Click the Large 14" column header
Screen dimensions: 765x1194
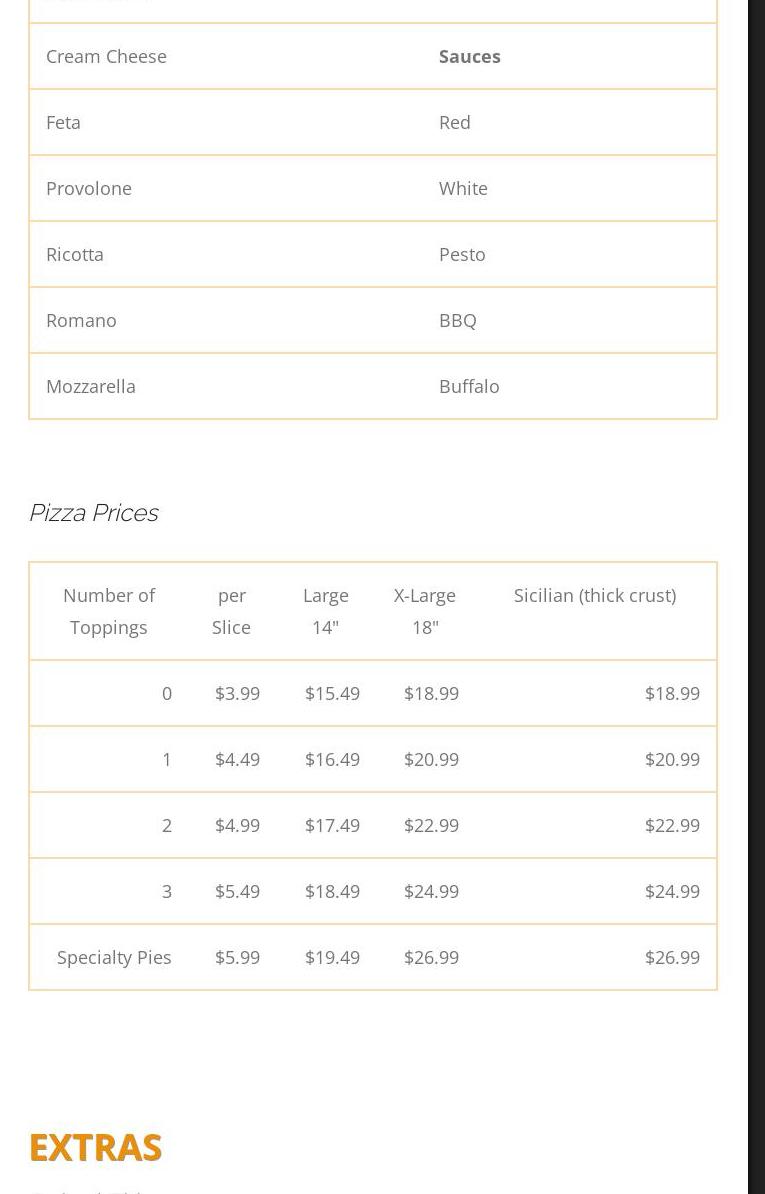pyautogui.click(x=325, y=611)
